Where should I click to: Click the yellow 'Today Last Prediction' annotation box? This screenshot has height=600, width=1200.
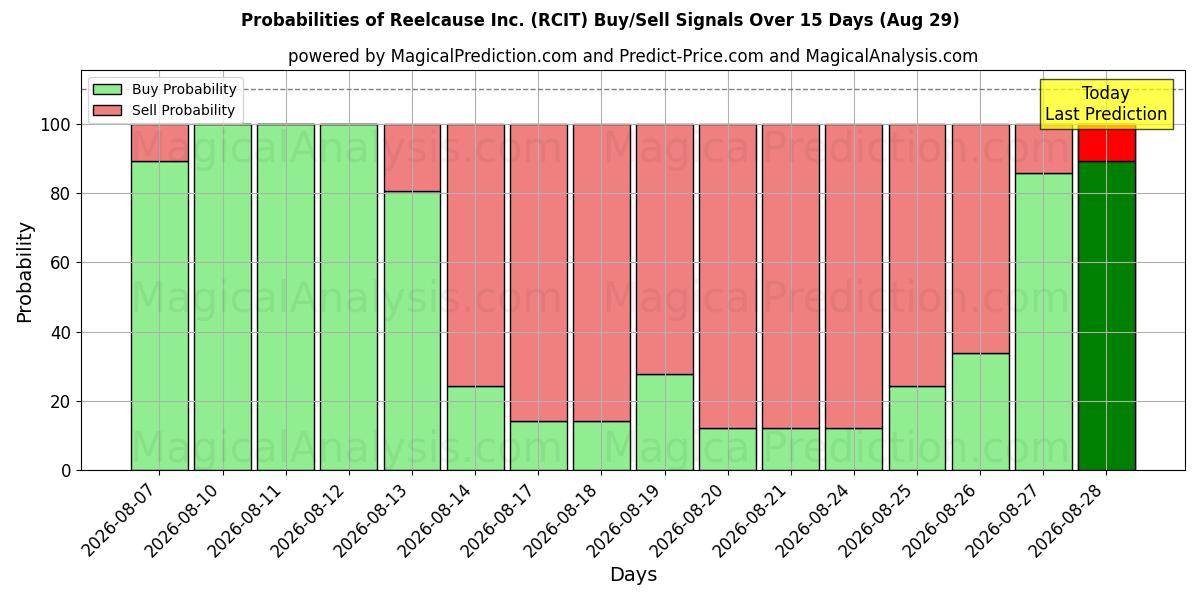(x=1106, y=104)
